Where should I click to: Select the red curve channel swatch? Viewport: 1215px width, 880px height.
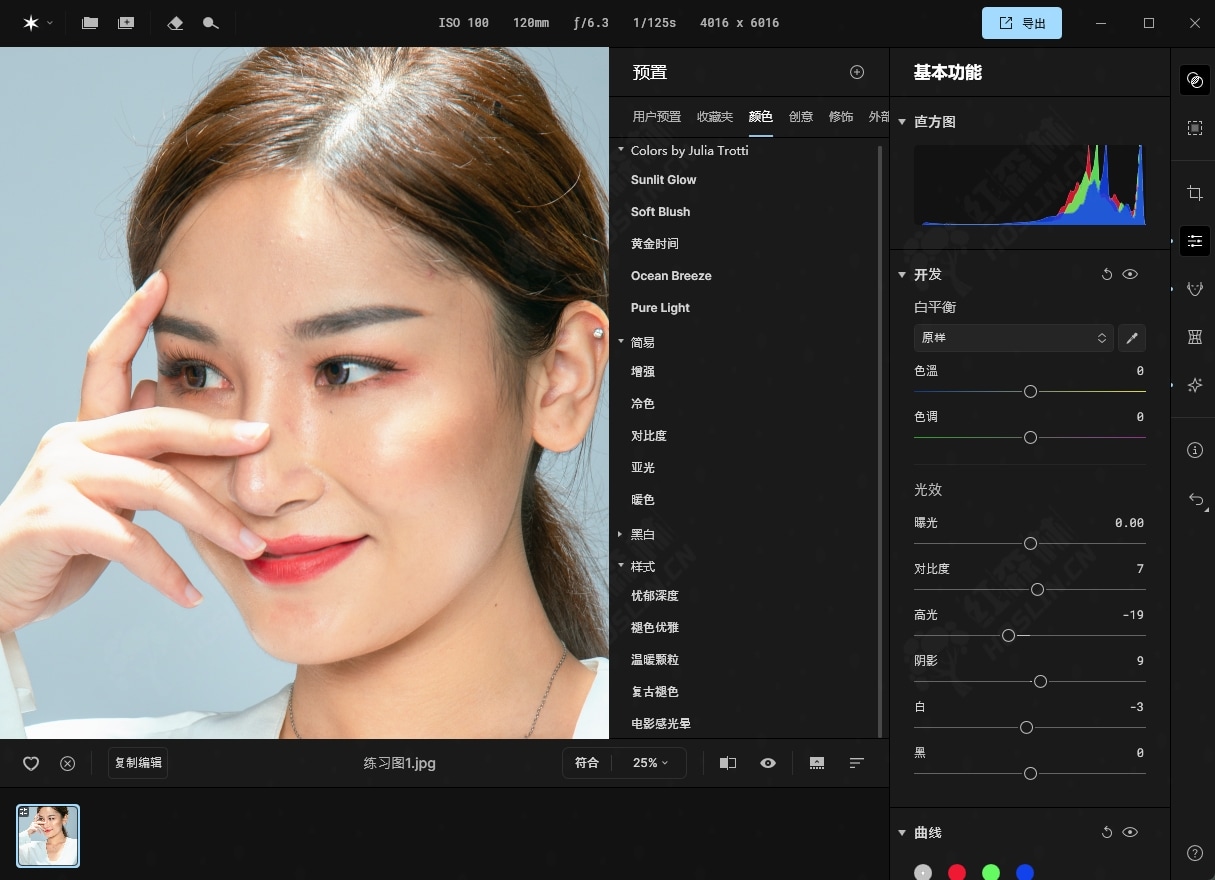[x=957, y=872]
